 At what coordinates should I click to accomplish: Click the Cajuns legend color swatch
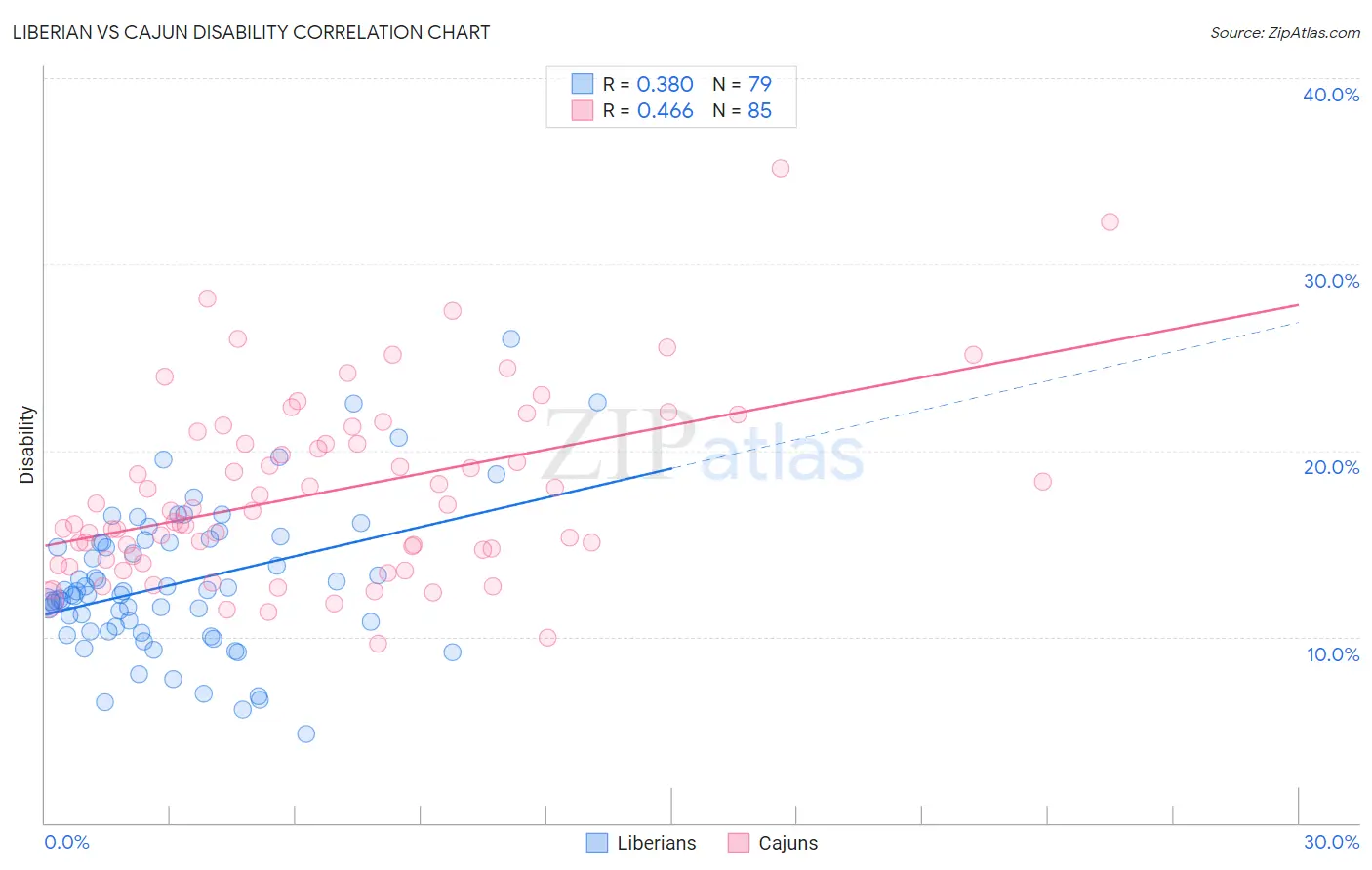[738, 843]
